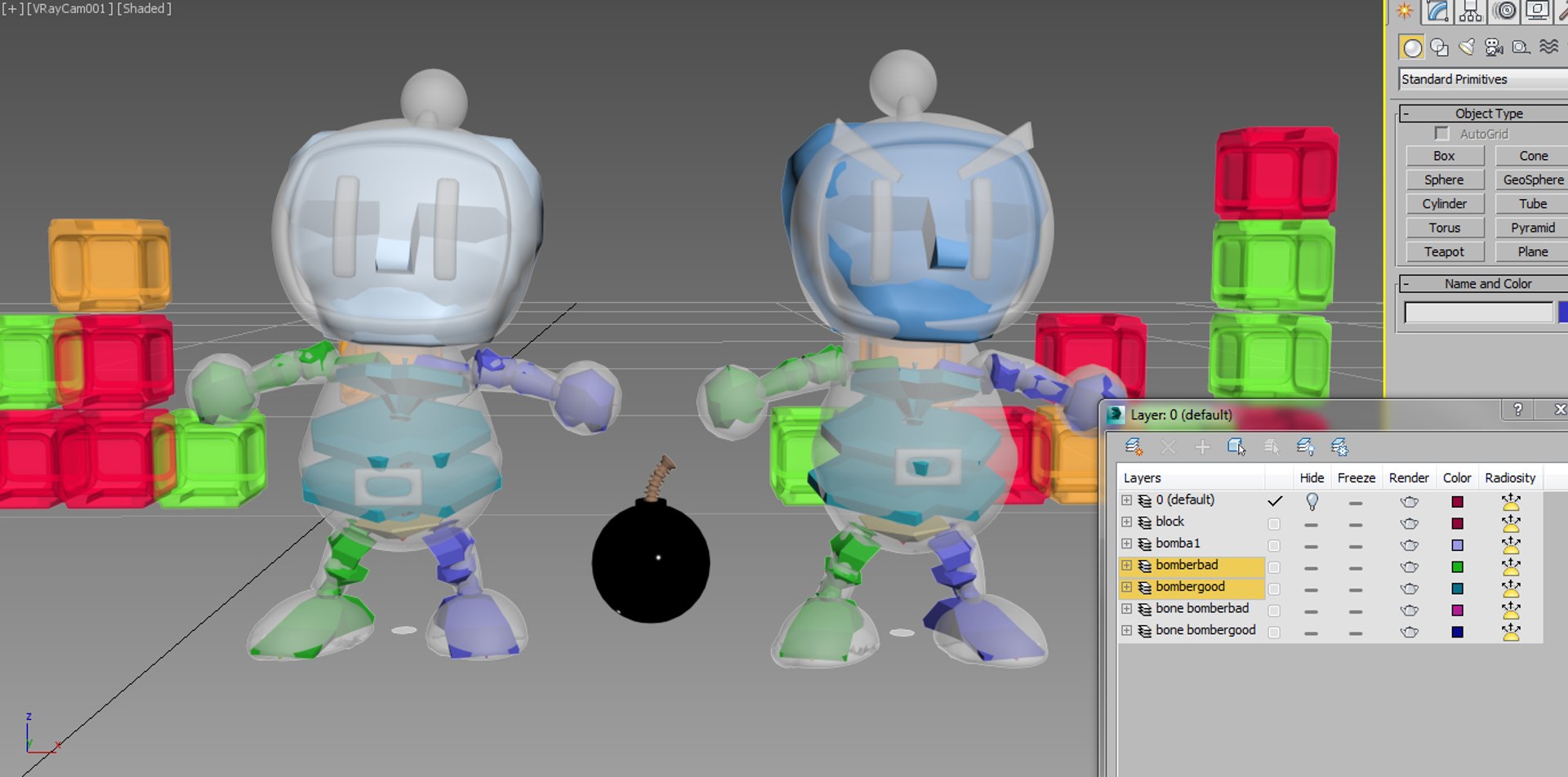Select the Shapes category icon
Image resolution: width=1568 pixels, height=777 pixels.
(1440, 47)
